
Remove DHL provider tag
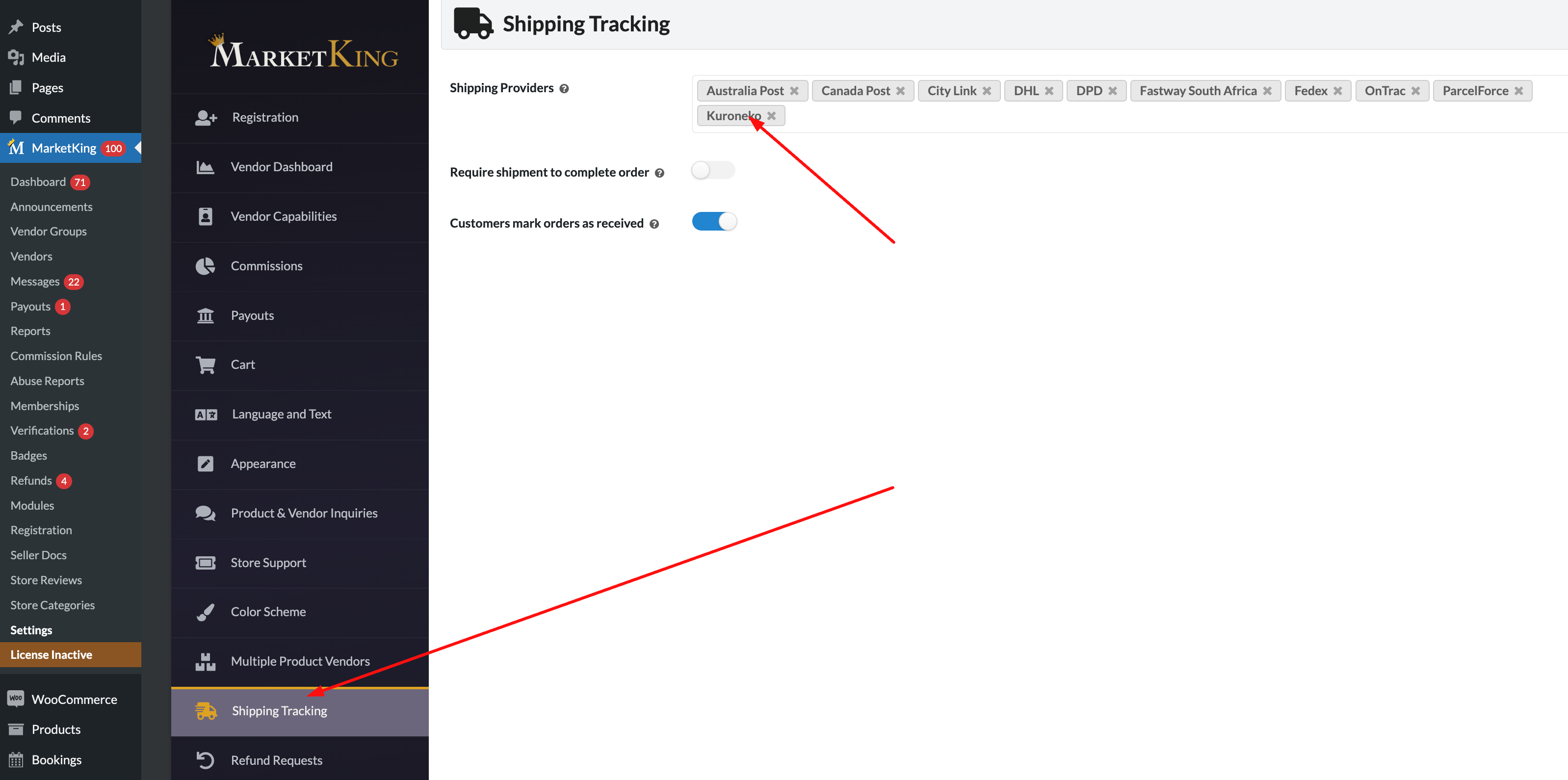1049,91
